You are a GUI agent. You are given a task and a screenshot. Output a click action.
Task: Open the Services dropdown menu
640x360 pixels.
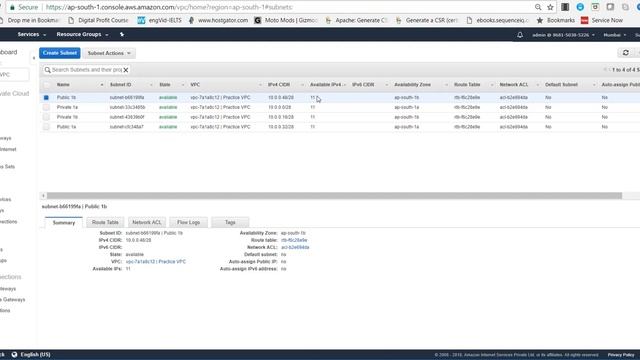click(31, 35)
